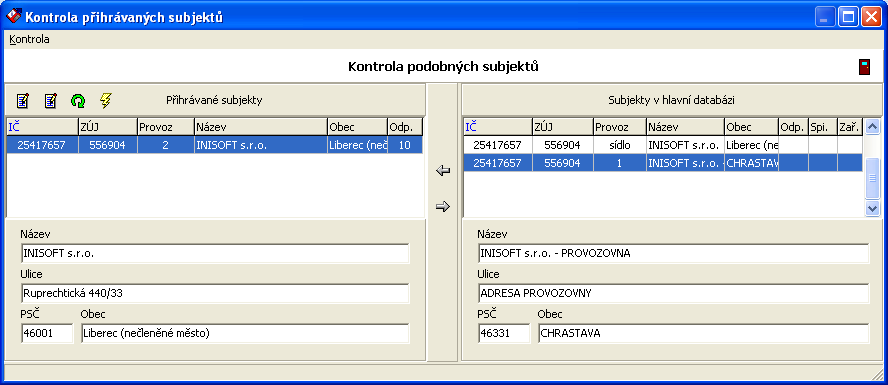Click the Spi. column header

point(822,127)
